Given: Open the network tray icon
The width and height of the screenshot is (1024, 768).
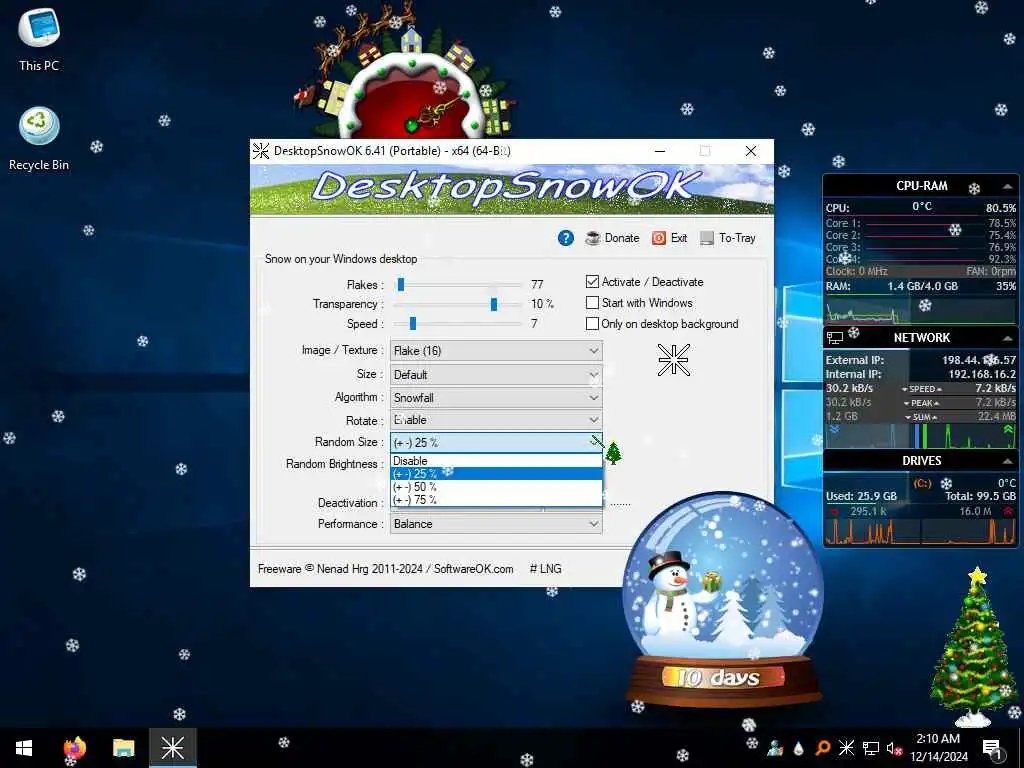Looking at the screenshot, I should pyautogui.click(x=871, y=748).
